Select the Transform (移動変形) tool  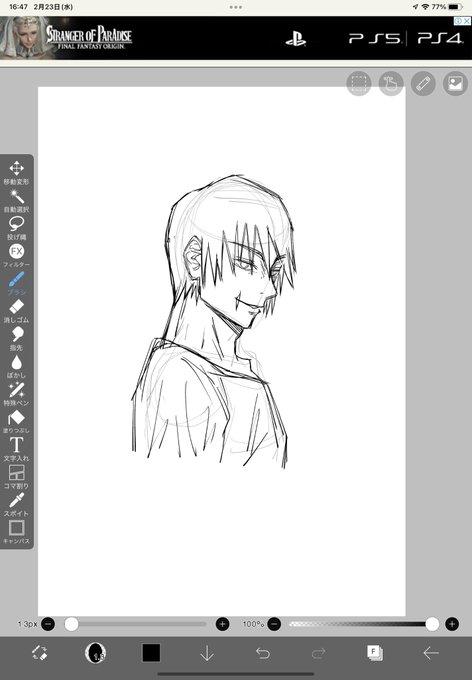pos(16,173)
